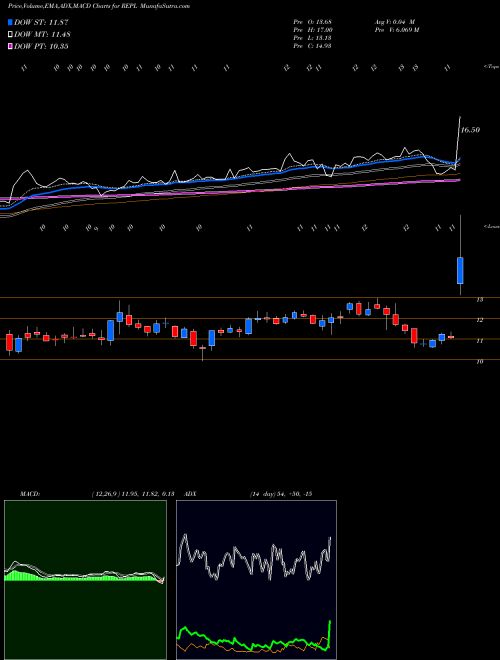Click the MACD (12,26,9) values text

coord(132,494)
